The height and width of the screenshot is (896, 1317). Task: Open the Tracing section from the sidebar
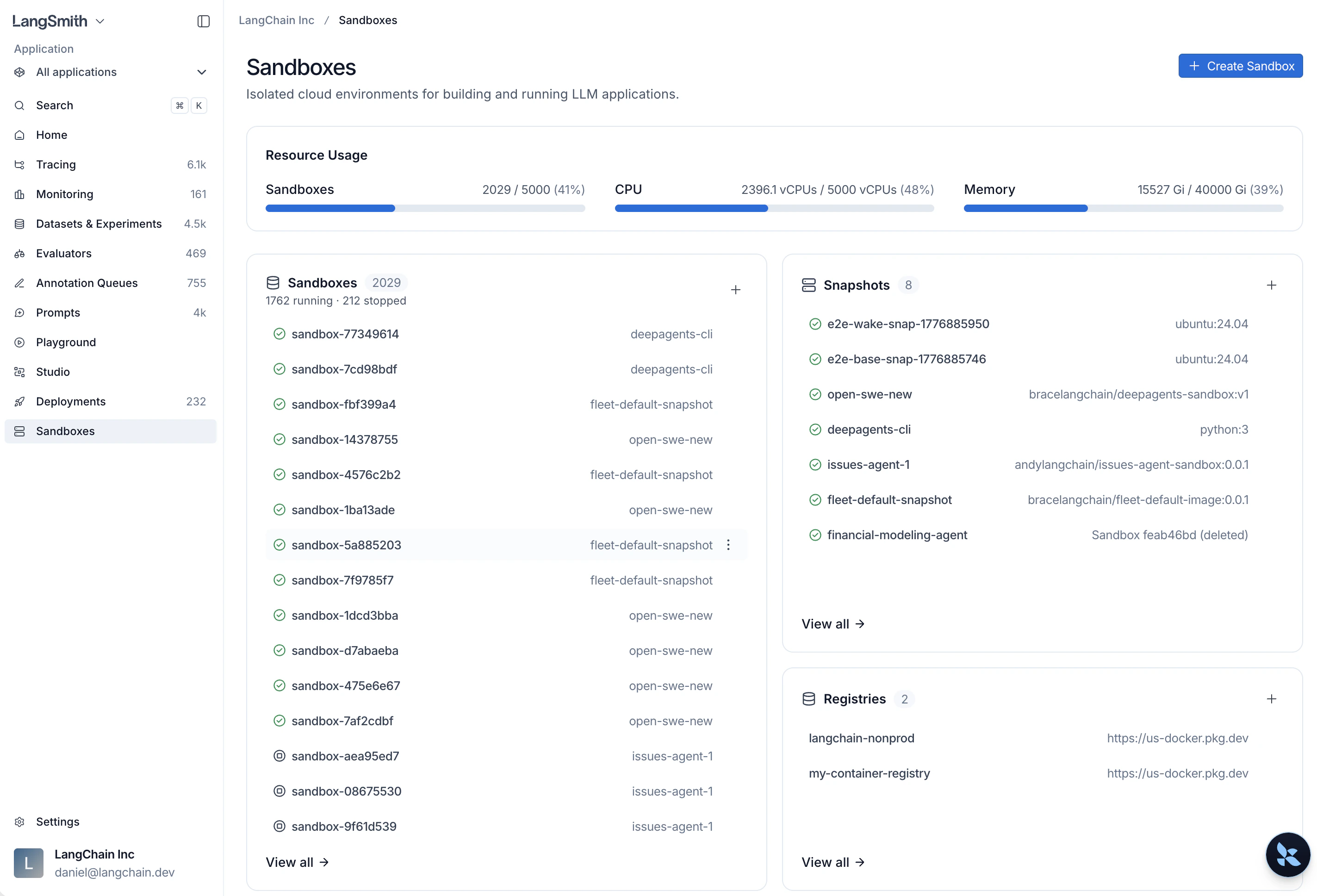56,164
